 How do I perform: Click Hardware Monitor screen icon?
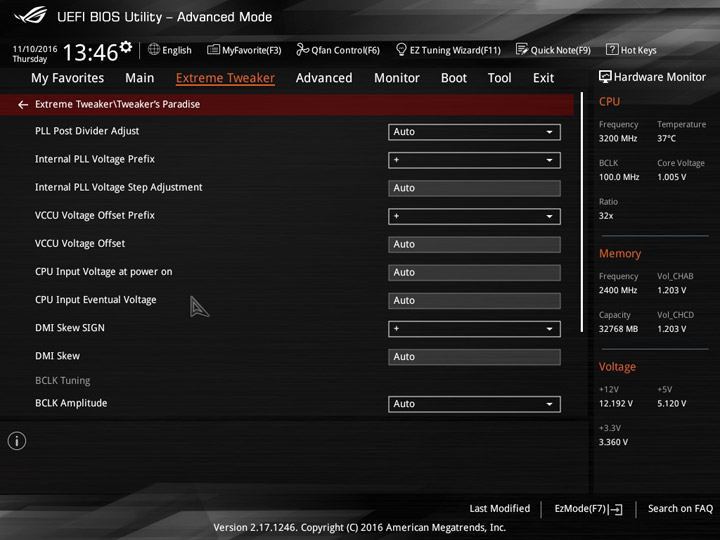[x=605, y=77]
